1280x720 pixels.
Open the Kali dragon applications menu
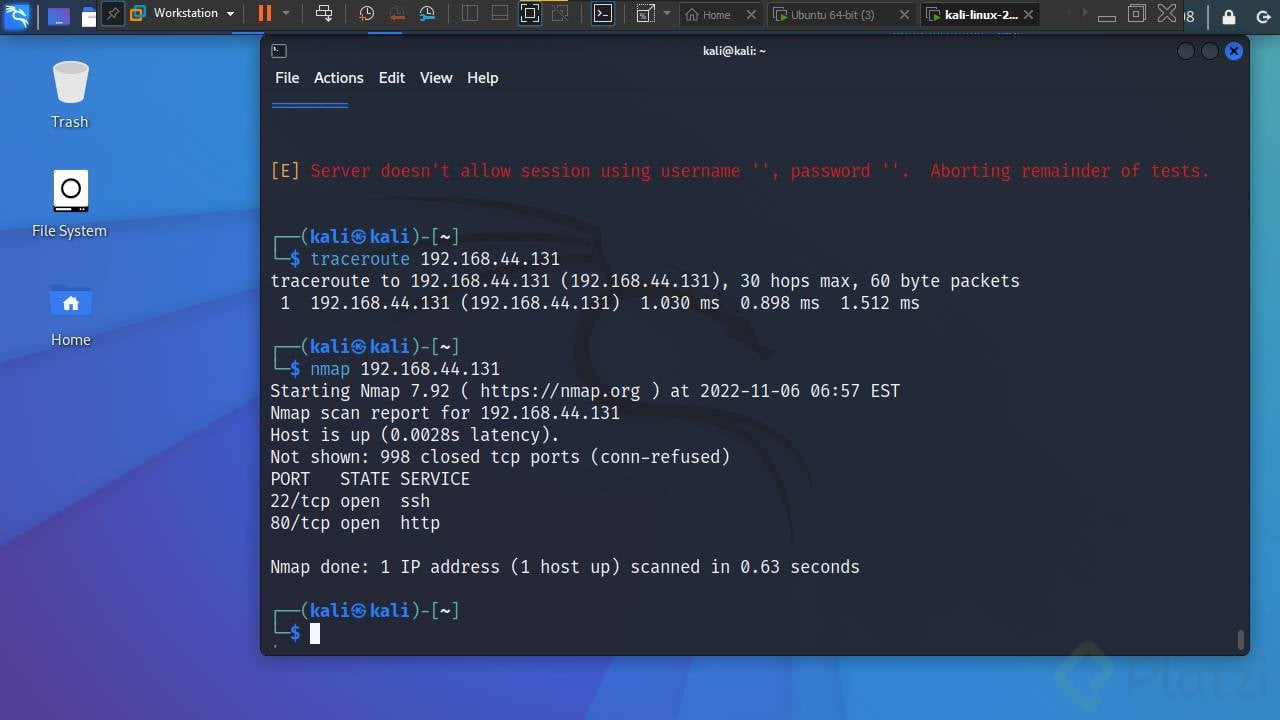16,15
